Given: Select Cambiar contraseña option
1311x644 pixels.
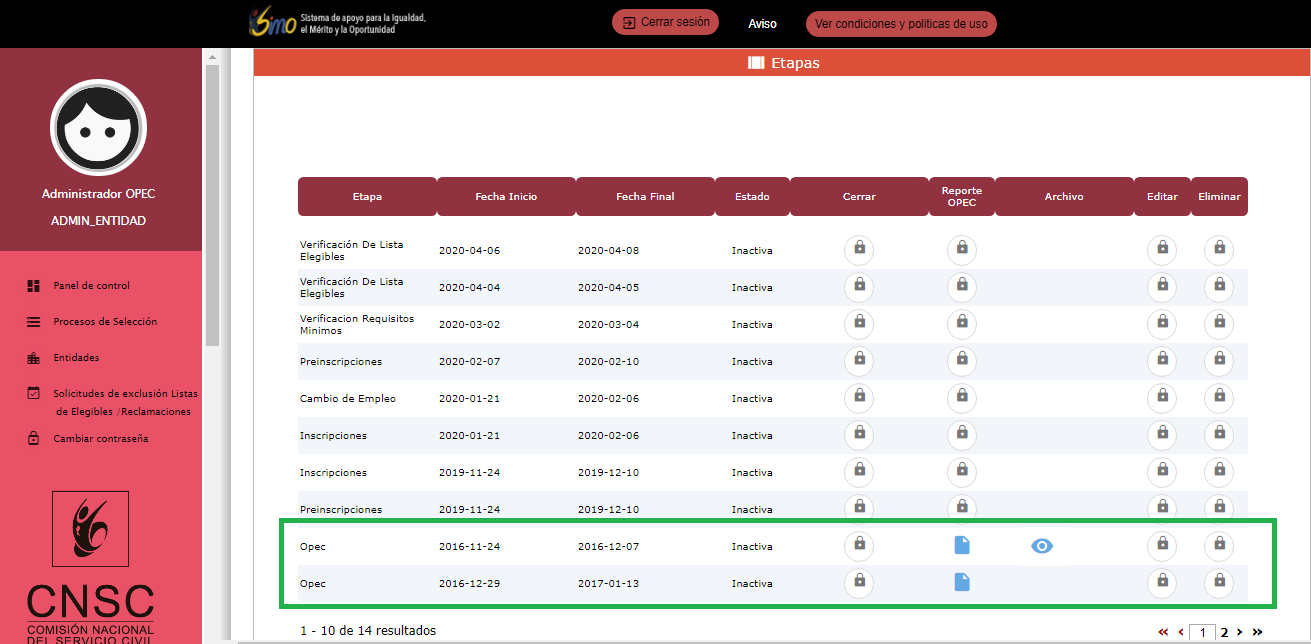Looking at the screenshot, I should tap(100, 439).
